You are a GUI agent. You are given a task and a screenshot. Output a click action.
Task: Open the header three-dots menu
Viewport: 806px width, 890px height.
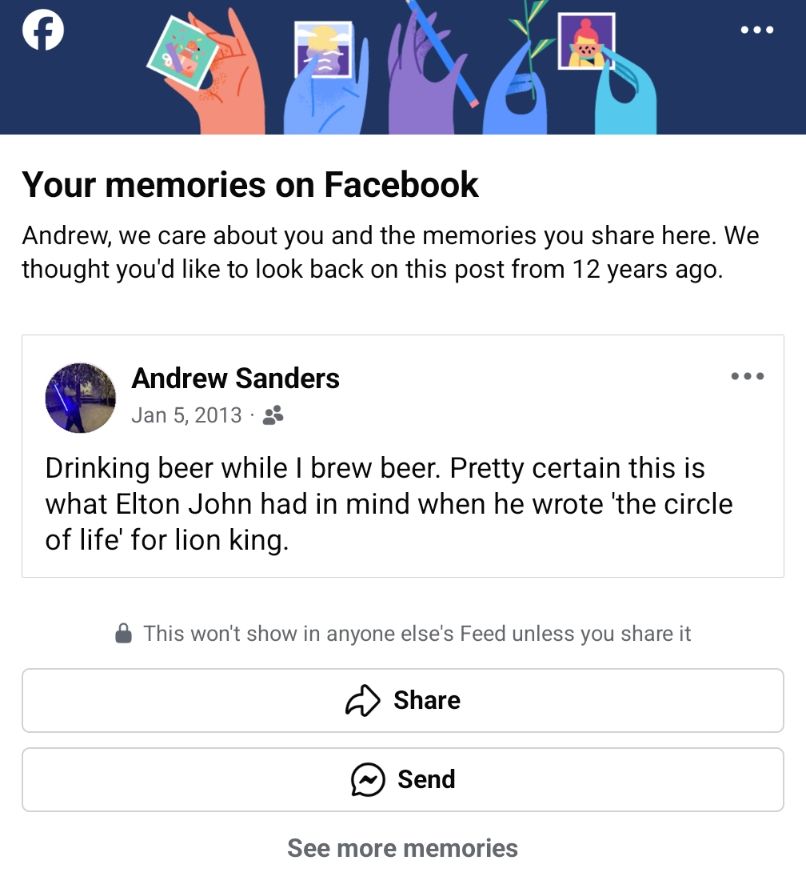(757, 30)
